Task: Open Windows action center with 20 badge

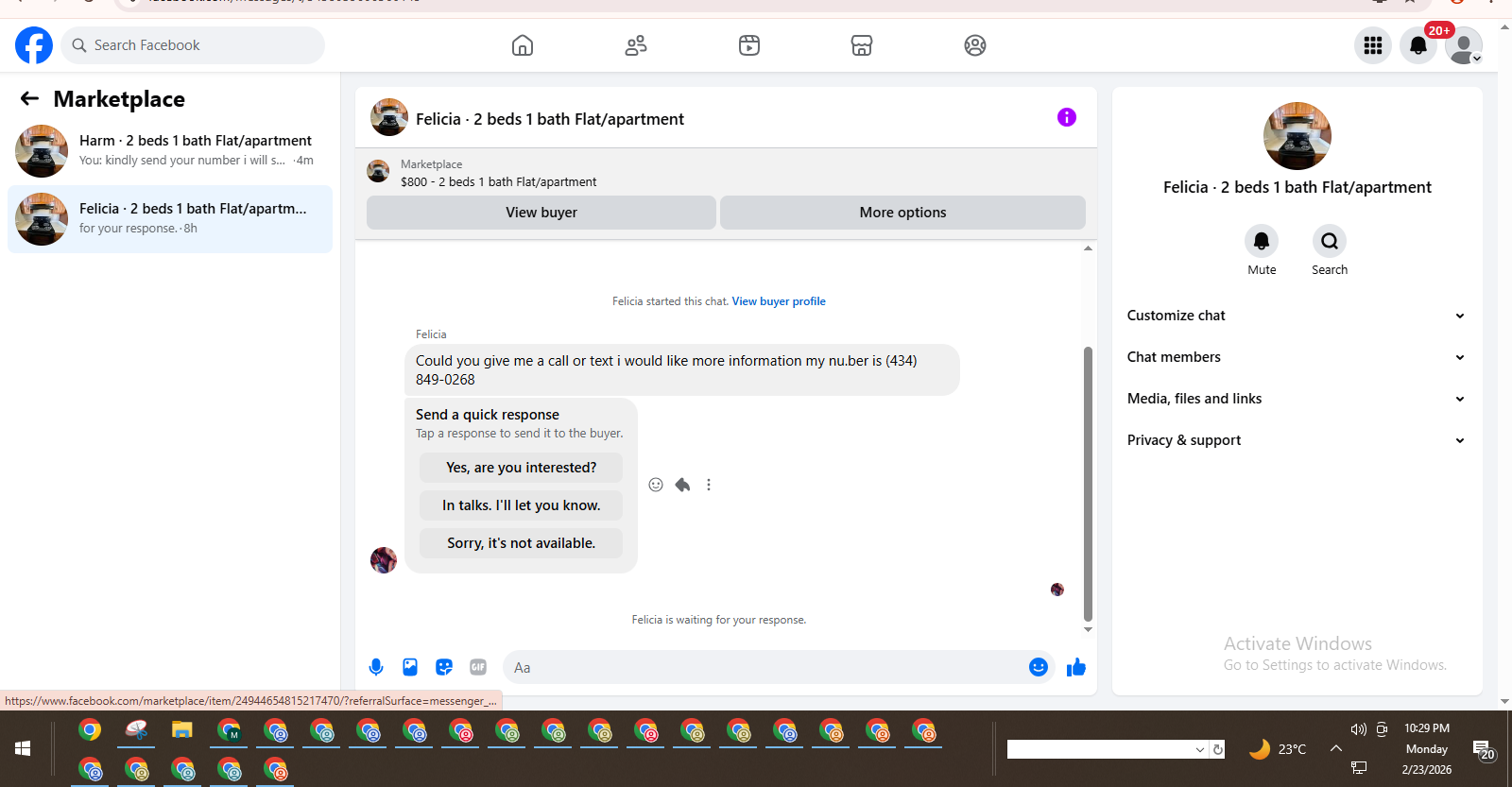Action: click(1483, 750)
